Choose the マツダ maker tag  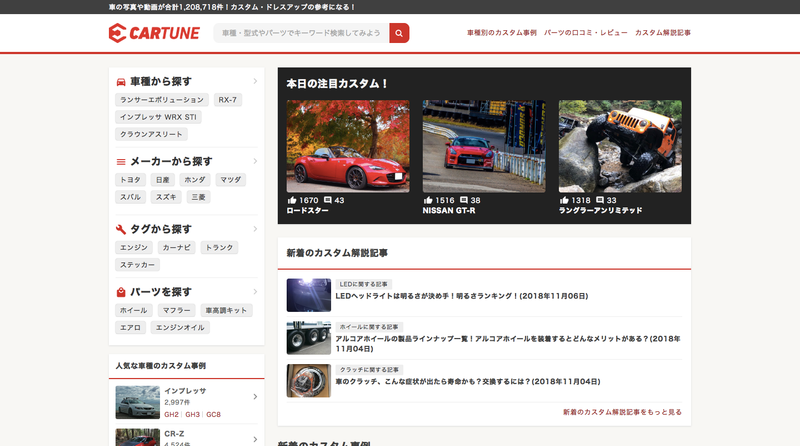click(x=231, y=180)
